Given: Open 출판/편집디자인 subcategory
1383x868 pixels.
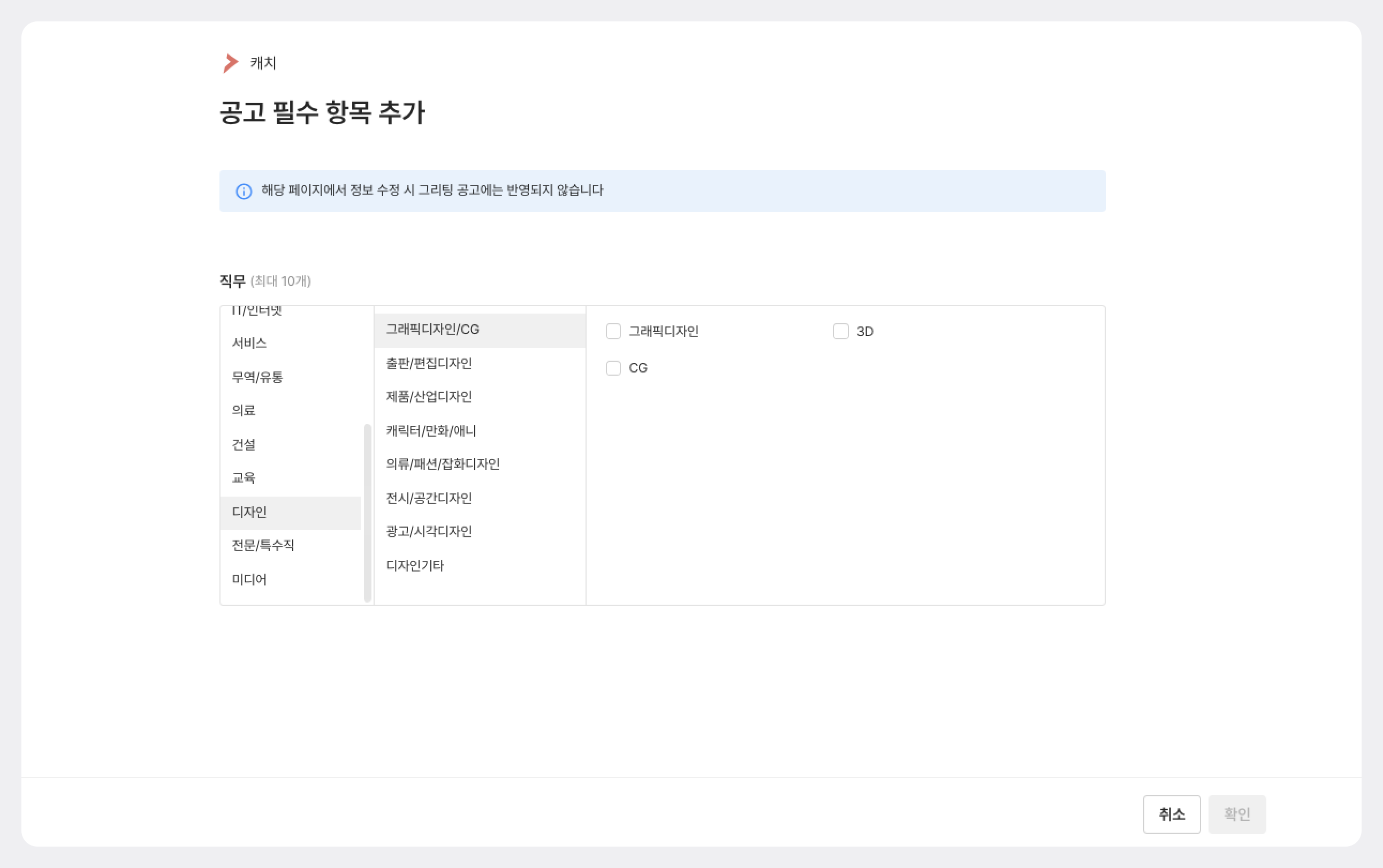Looking at the screenshot, I should coord(429,363).
